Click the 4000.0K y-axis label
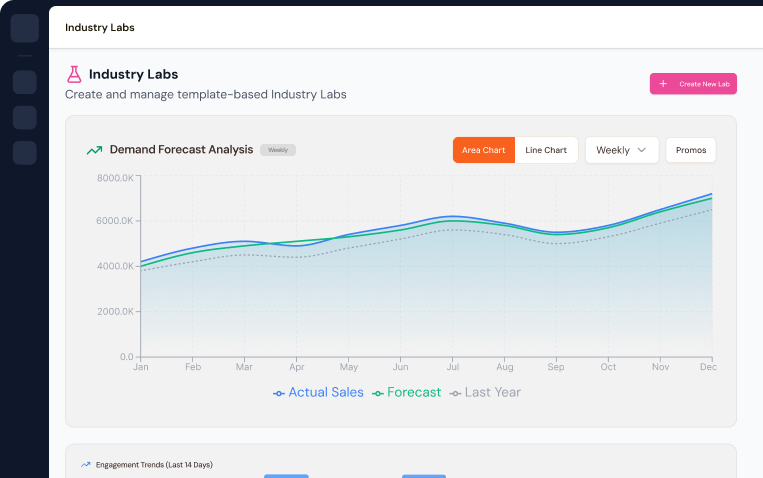Screen dimensions: 763x478 [115, 266]
